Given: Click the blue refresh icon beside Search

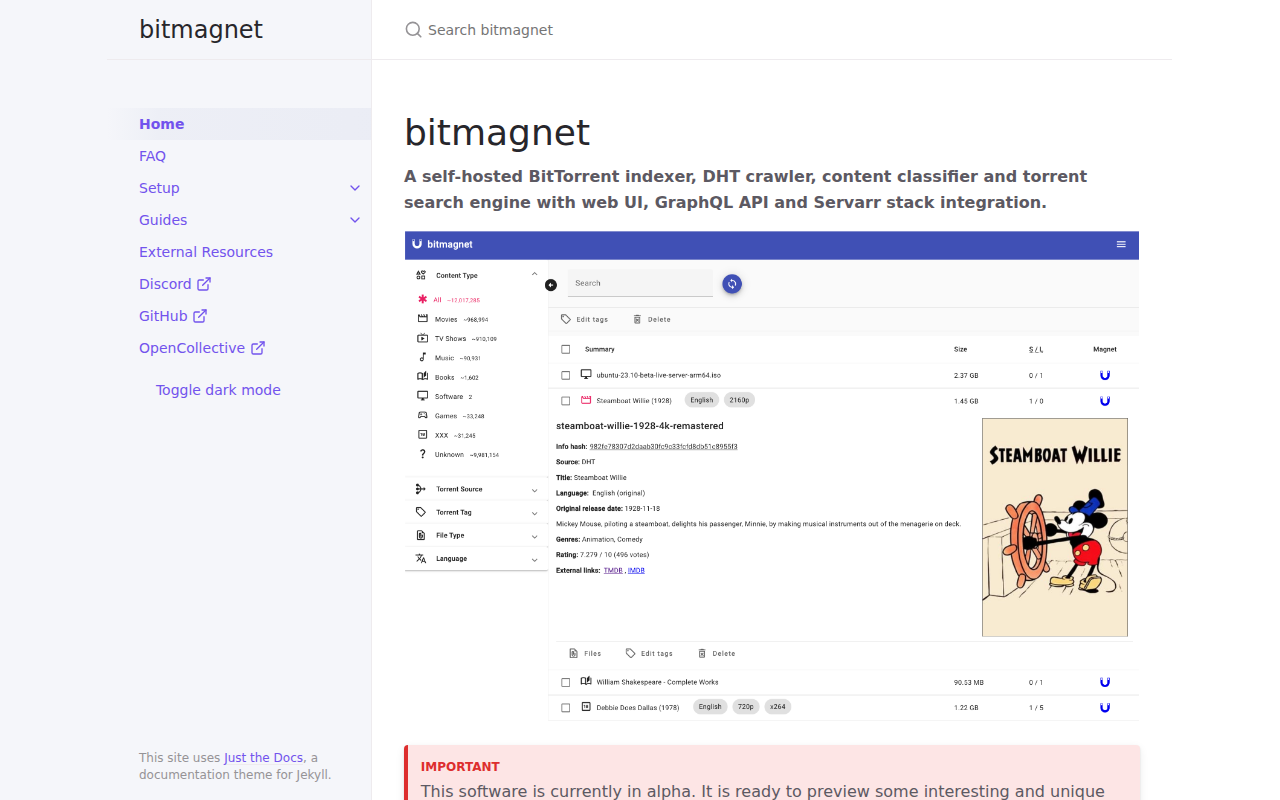Looking at the screenshot, I should pyautogui.click(x=732, y=284).
